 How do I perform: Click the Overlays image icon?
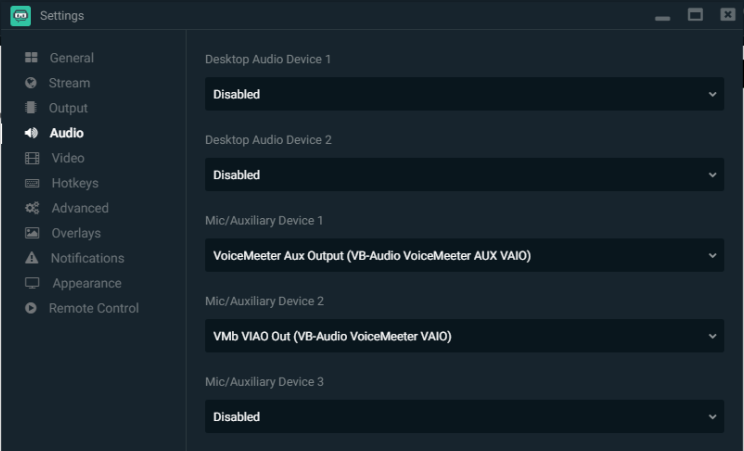tap(31, 233)
